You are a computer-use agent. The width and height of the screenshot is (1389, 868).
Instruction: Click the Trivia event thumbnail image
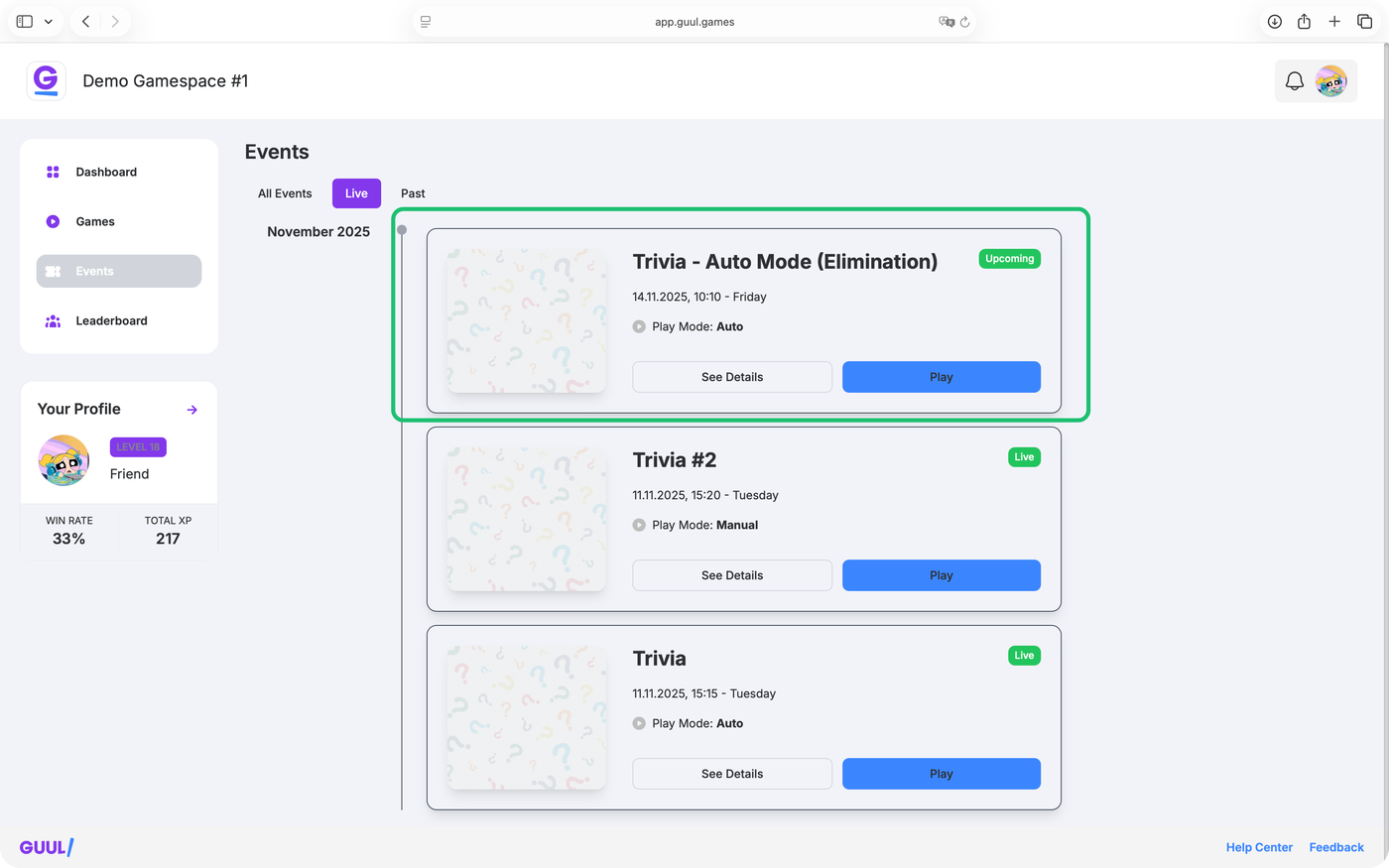[x=527, y=717]
